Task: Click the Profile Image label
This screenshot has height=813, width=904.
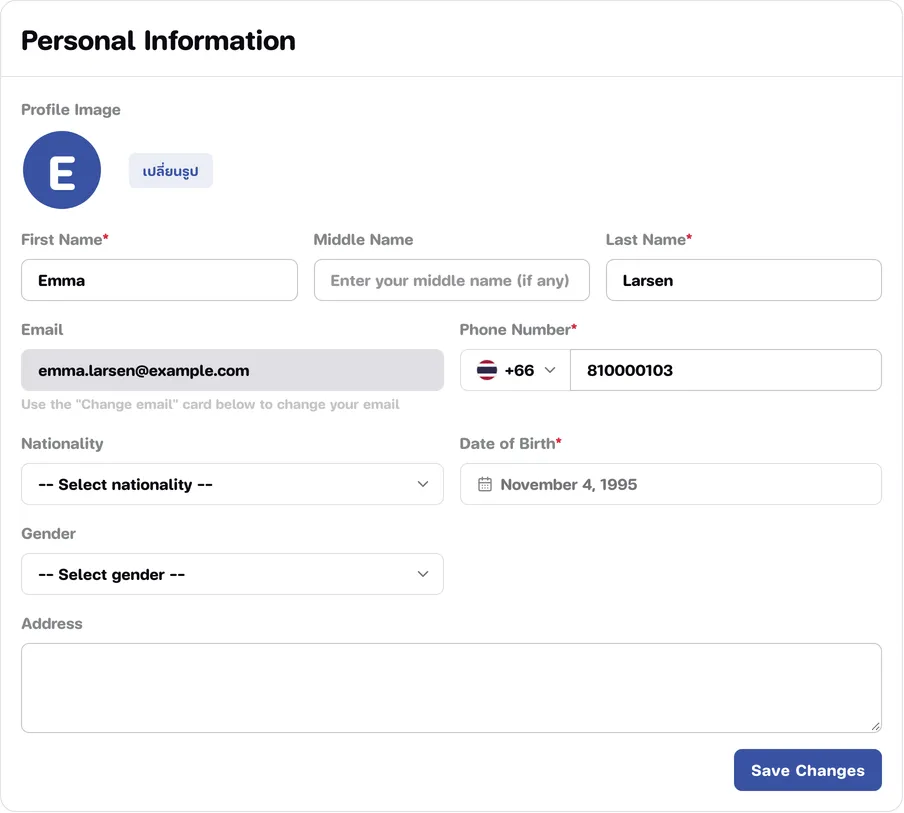Action: pyautogui.click(x=71, y=110)
